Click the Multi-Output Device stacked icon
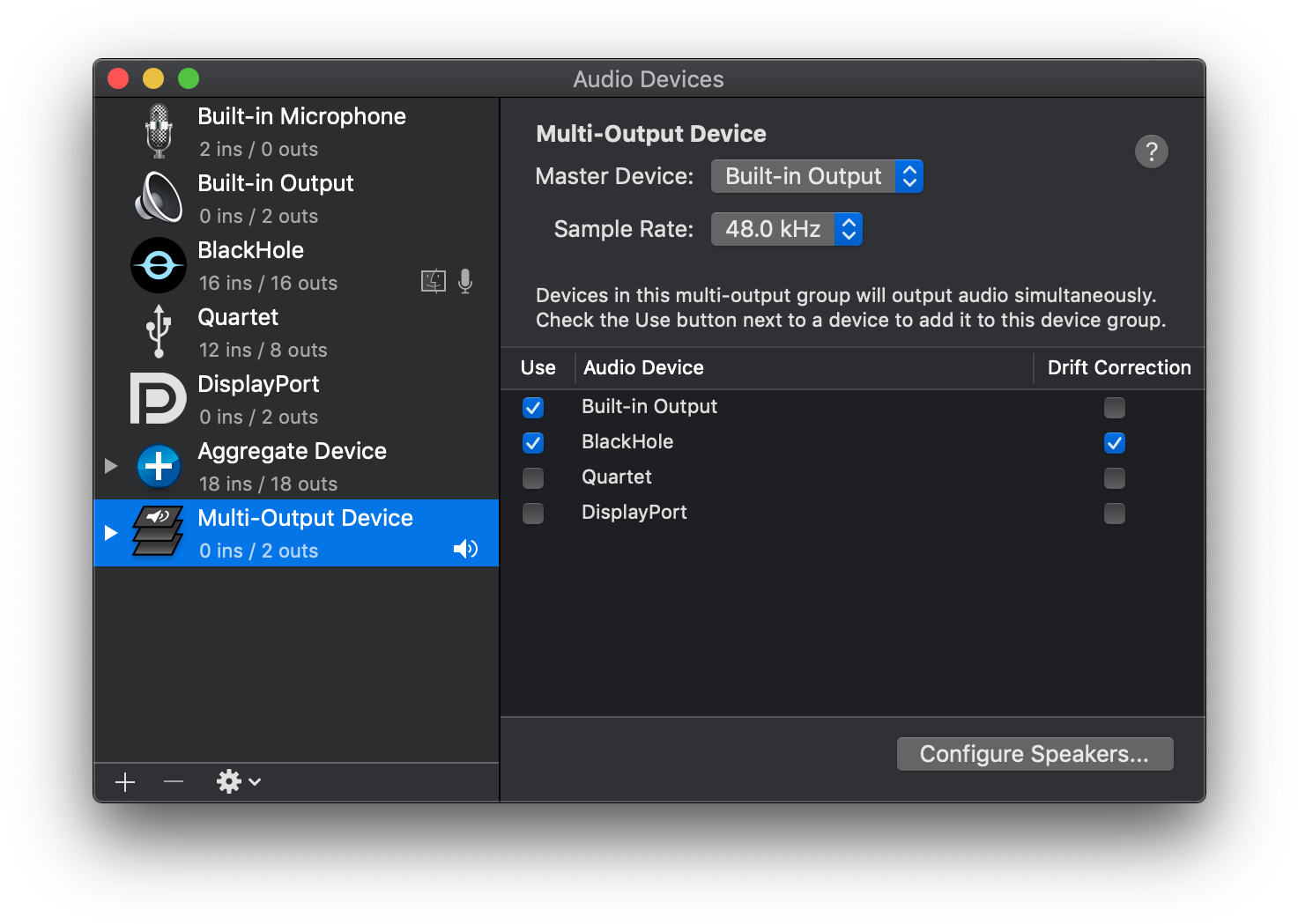 click(x=159, y=531)
